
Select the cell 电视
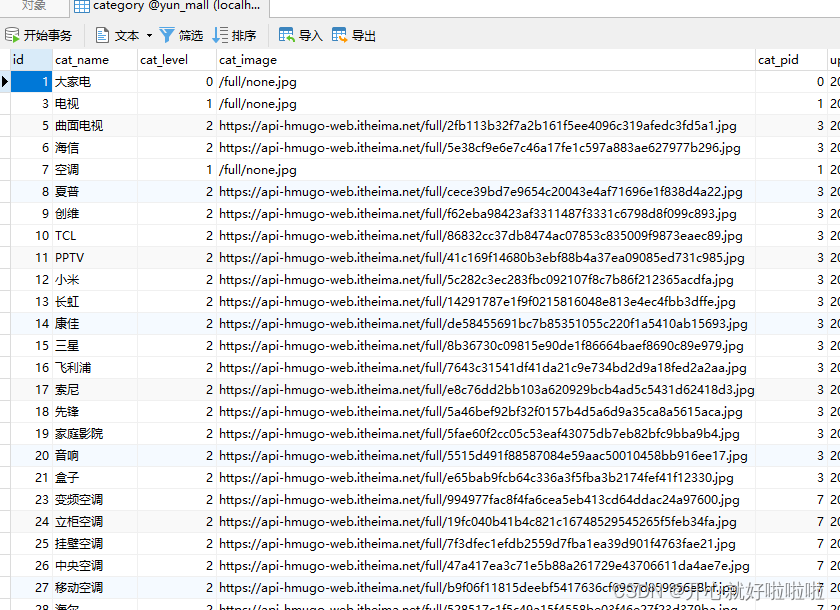(x=95, y=103)
